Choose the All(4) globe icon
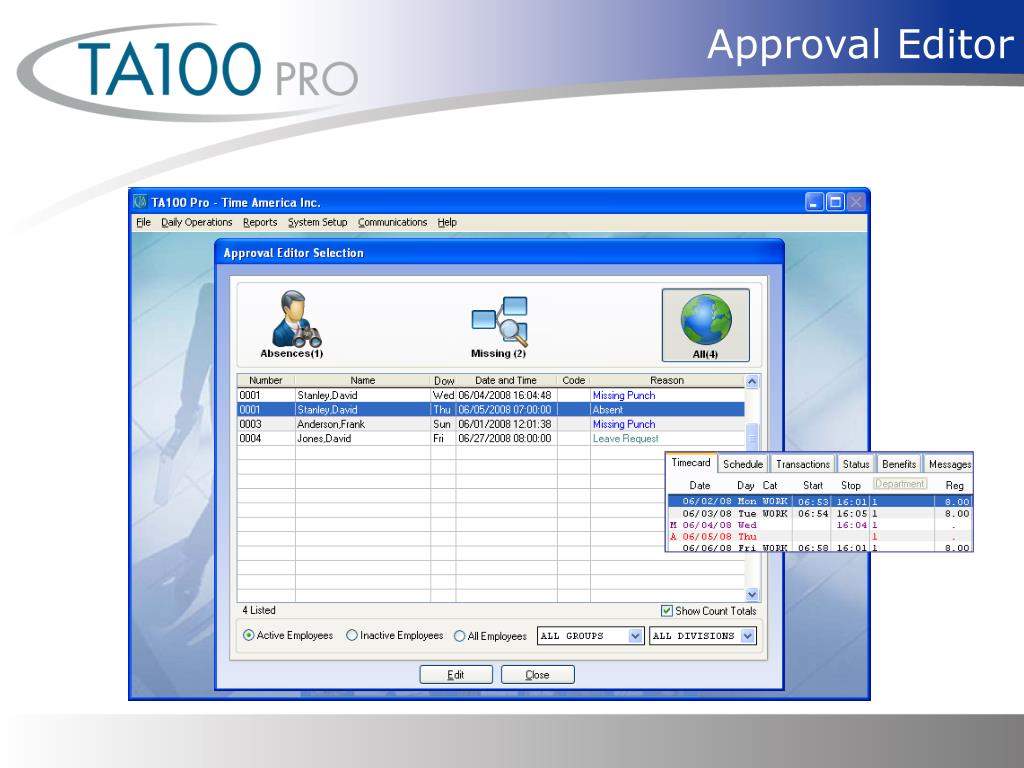 (705, 325)
